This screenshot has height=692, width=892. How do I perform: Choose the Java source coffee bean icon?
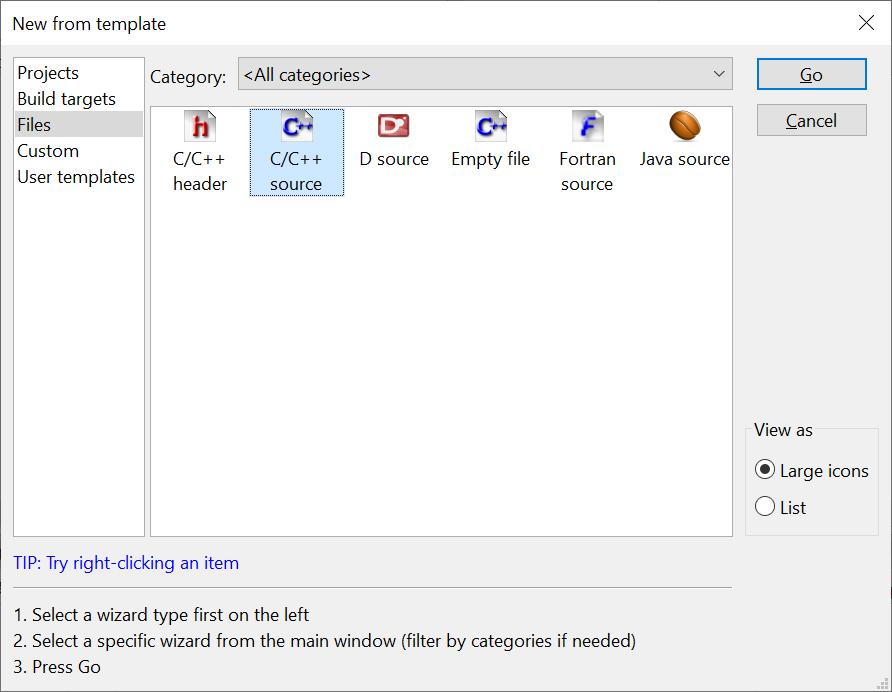coord(685,126)
